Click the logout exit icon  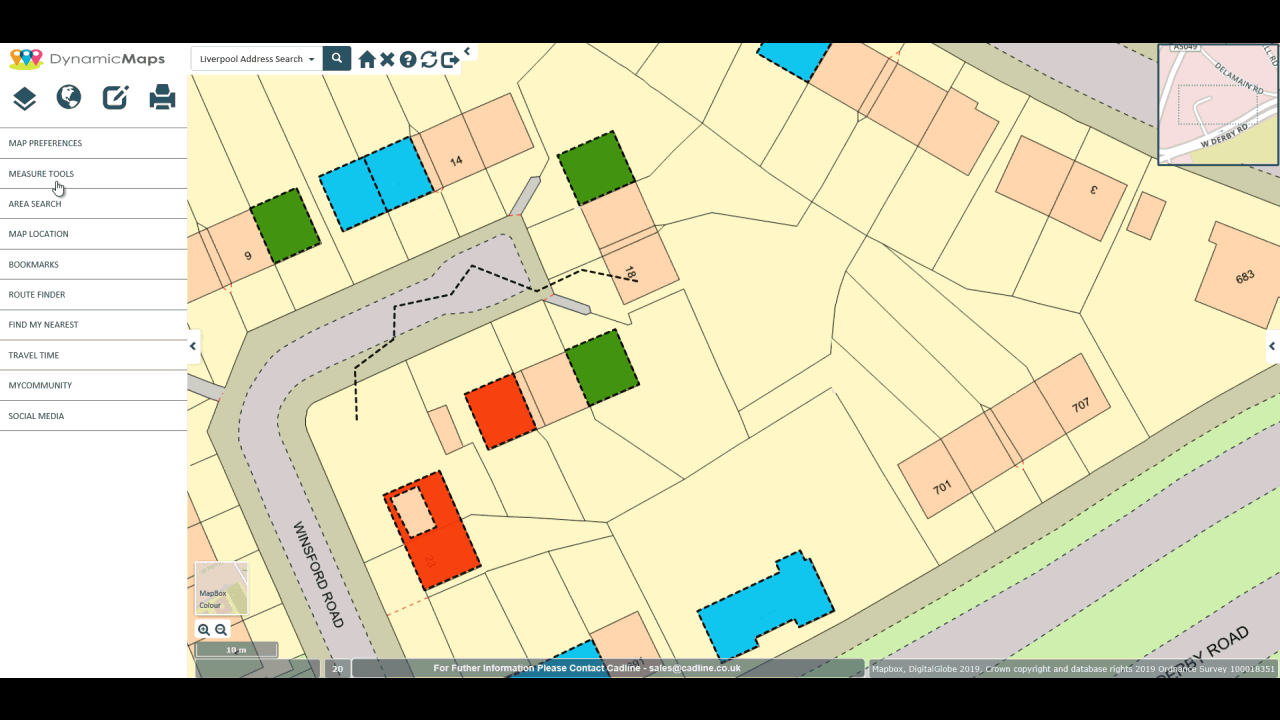tap(450, 60)
